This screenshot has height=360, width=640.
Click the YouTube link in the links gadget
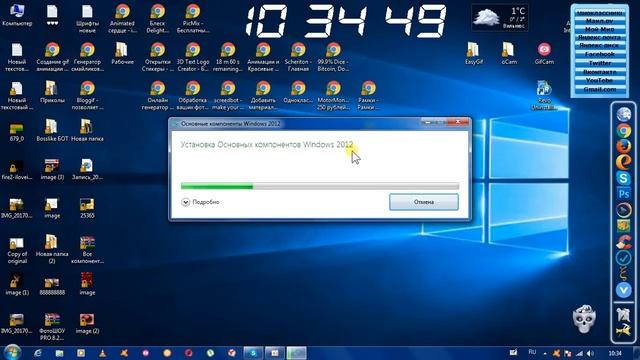click(x=600, y=80)
